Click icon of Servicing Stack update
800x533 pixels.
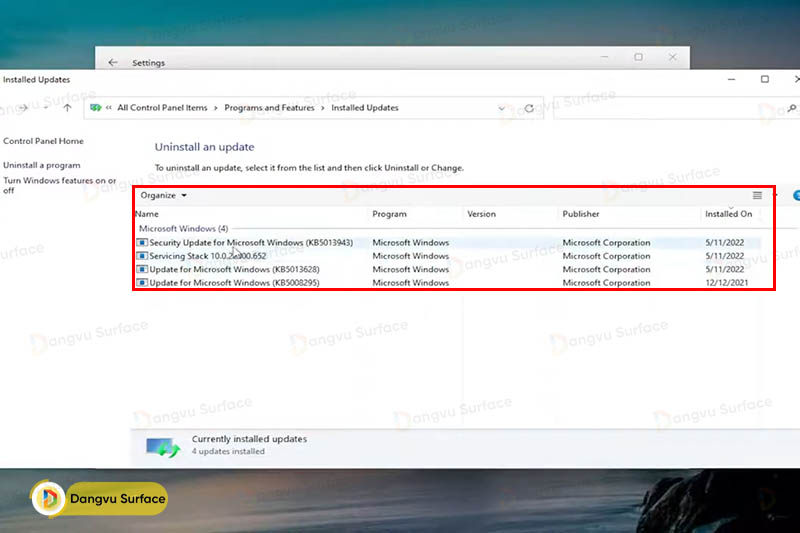click(142, 256)
